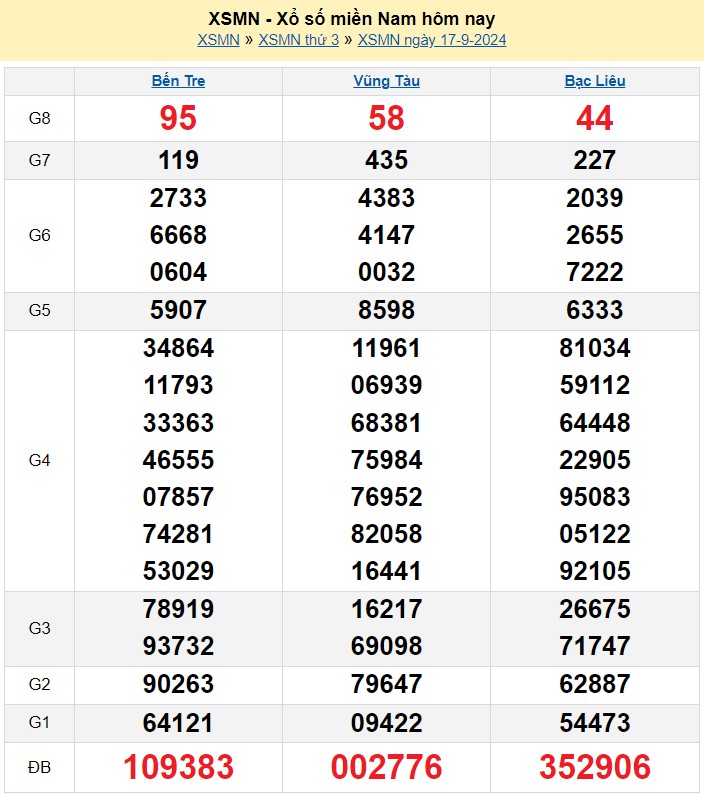Open the XSMN breadcrumb link
The height and width of the screenshot is (794, 704).
coord(218,40)
